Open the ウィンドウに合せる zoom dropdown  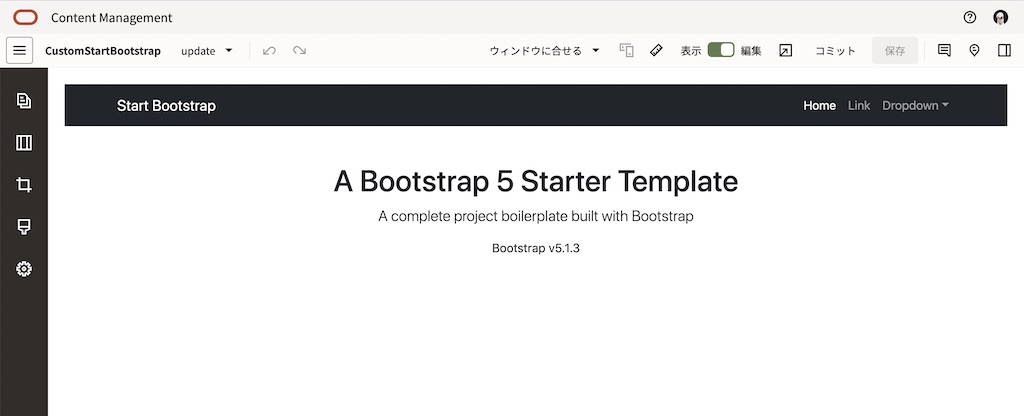click(x=544, y=50)
